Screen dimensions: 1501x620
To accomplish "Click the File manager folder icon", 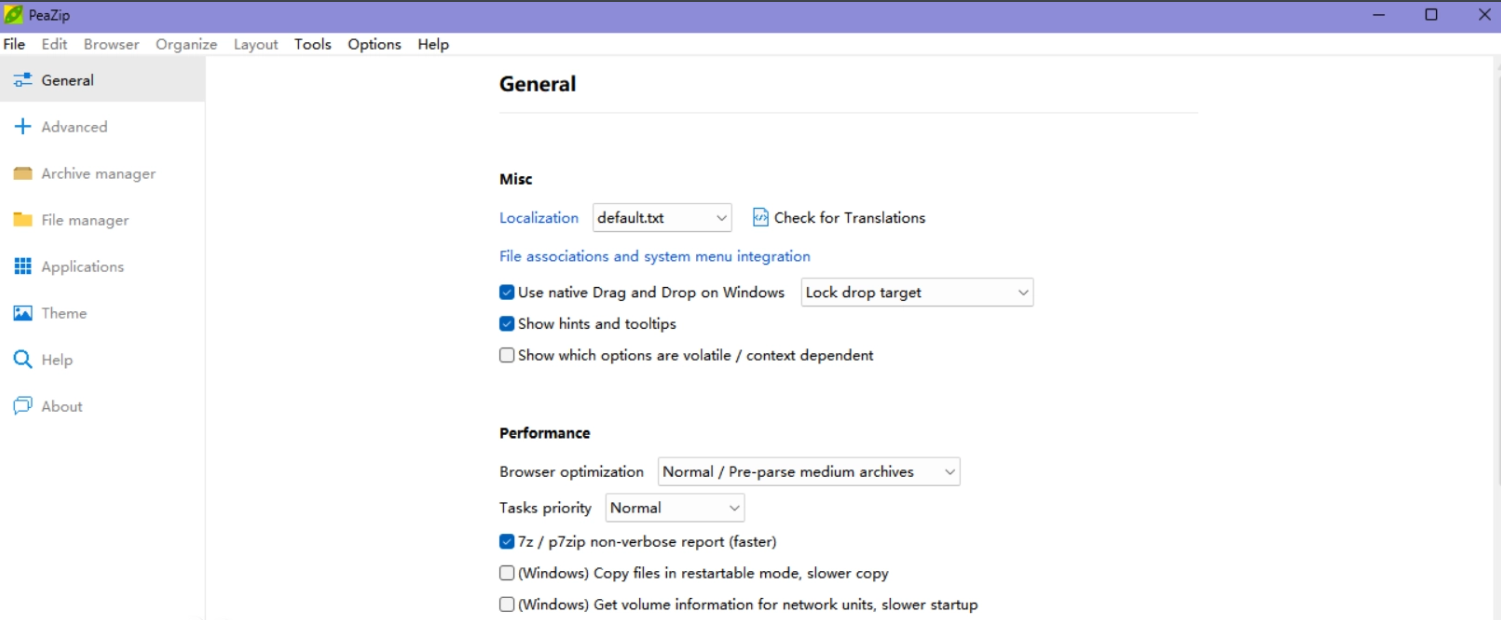I will point(22,220).
